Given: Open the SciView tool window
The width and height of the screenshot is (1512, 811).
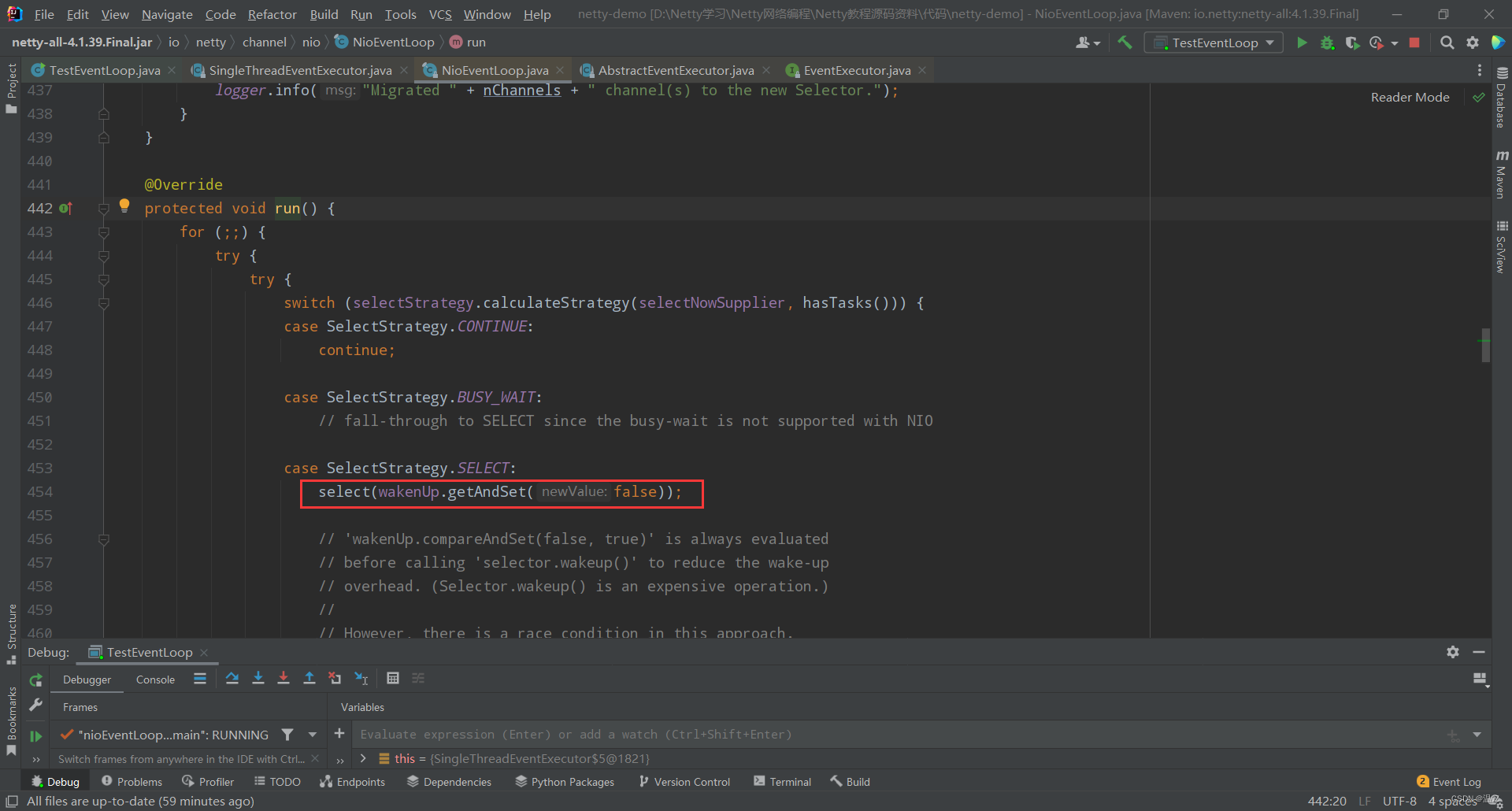Looking at the screenshot, I should point(1502,246).
